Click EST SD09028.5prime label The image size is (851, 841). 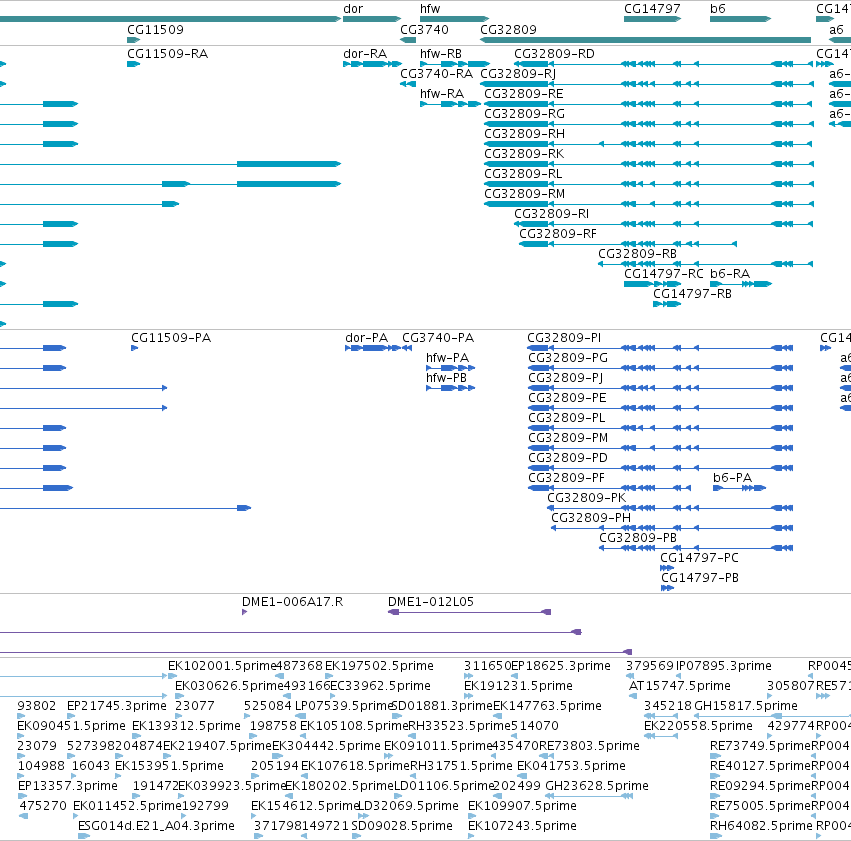(402, 826)
